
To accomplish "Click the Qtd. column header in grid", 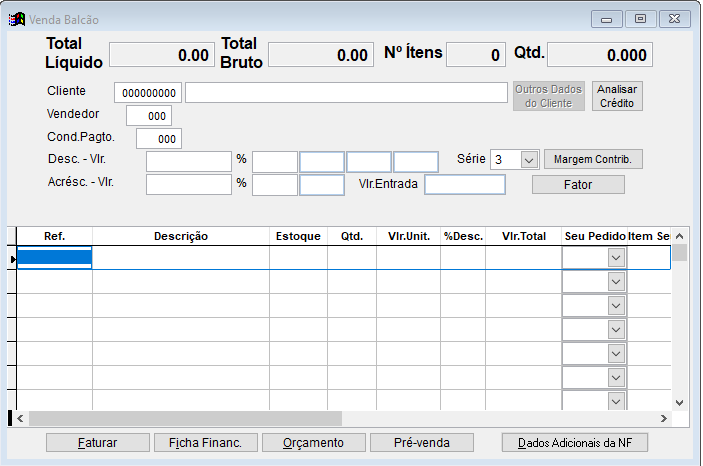I will coord(352,236).
